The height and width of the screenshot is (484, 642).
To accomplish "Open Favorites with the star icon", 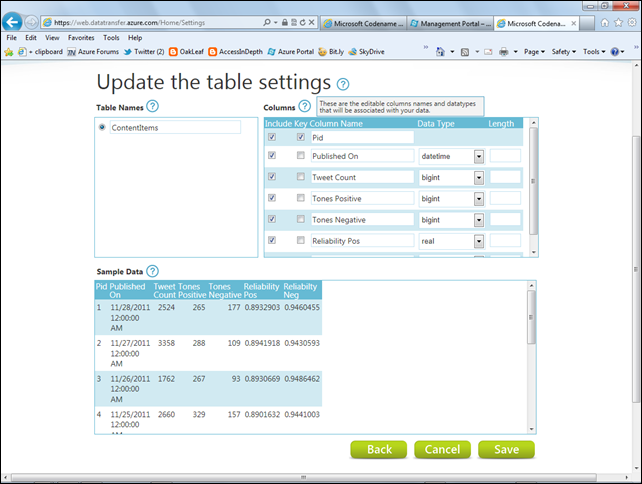I will [x=618, y=23].
